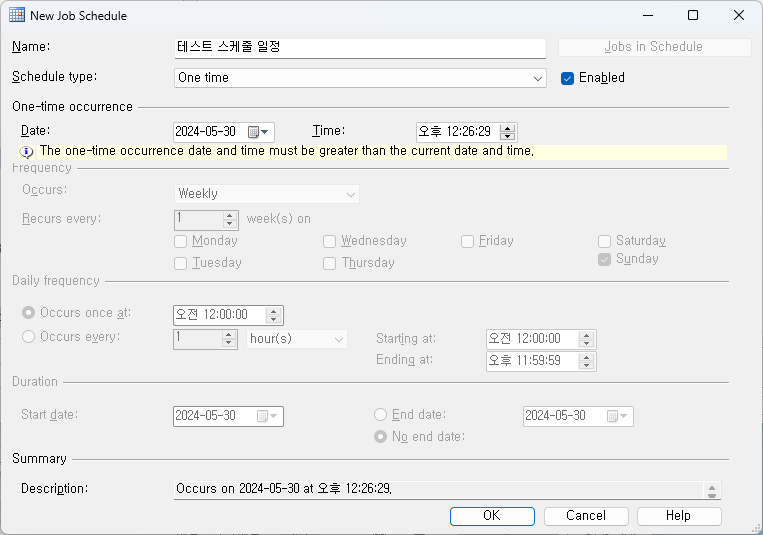Click the Ending at time spinner

click(586, 361)
